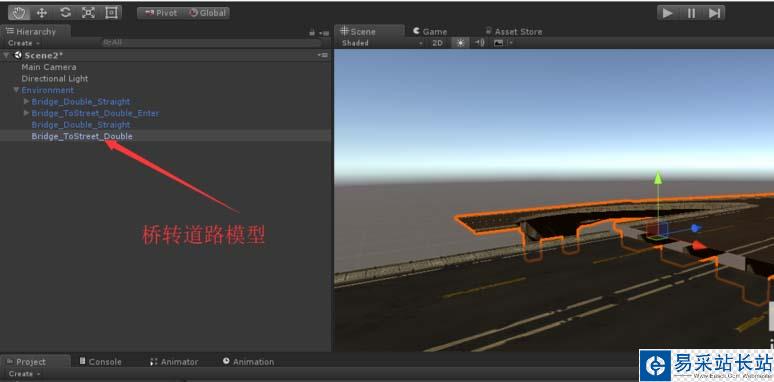Switch to the Game tab

pyautogui.click(x=429, y=32)
